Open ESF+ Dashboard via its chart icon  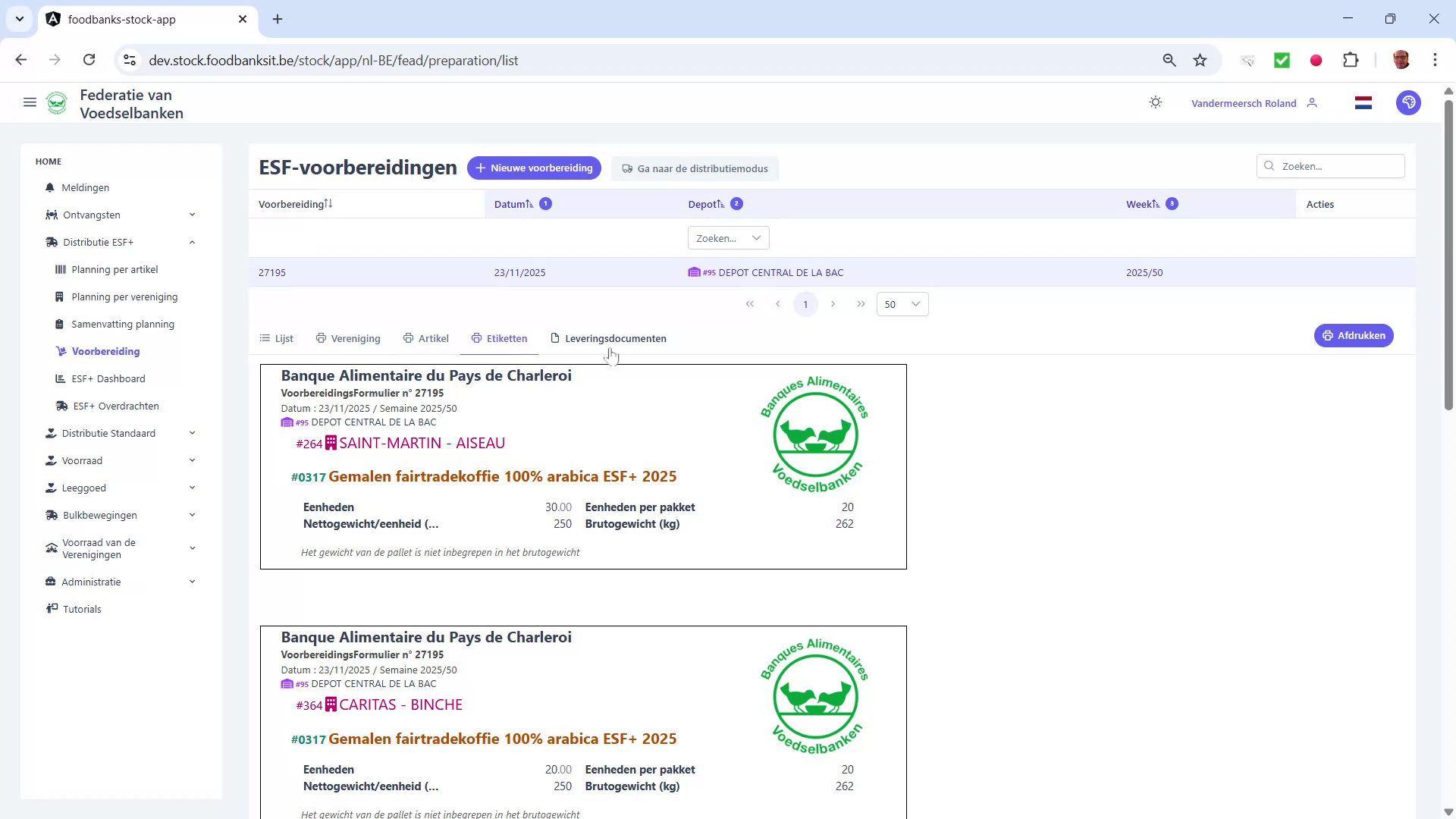tap(60, 378)
